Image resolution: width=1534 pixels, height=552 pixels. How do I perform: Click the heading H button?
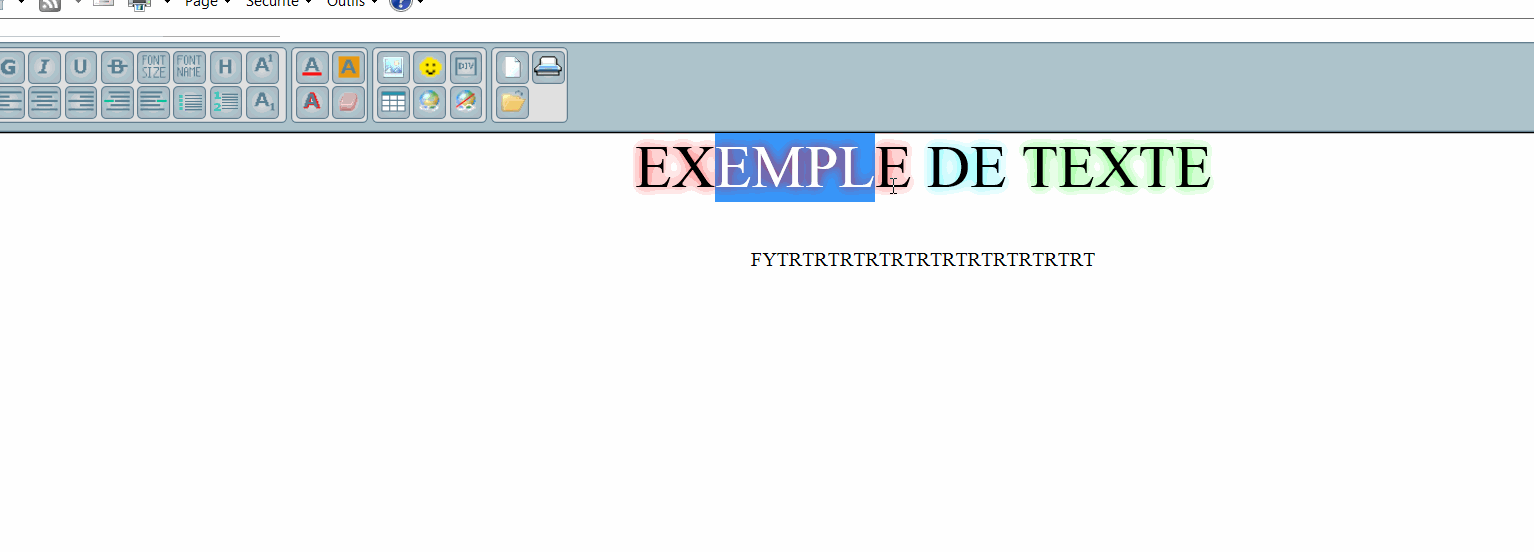[x=226, y=68]
